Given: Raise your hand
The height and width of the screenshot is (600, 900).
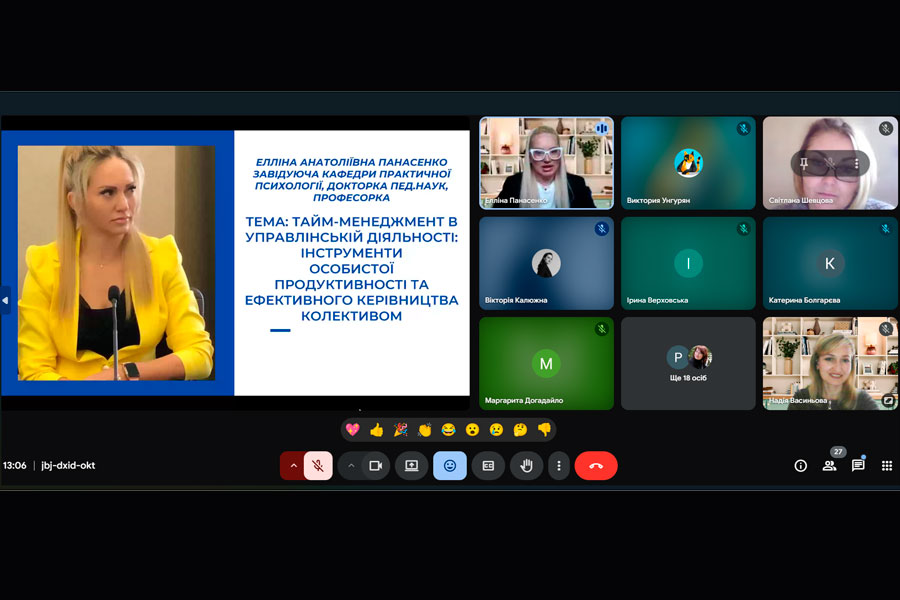Looking at the screenshot, I should pyautogui.click(x=526, y=466).
